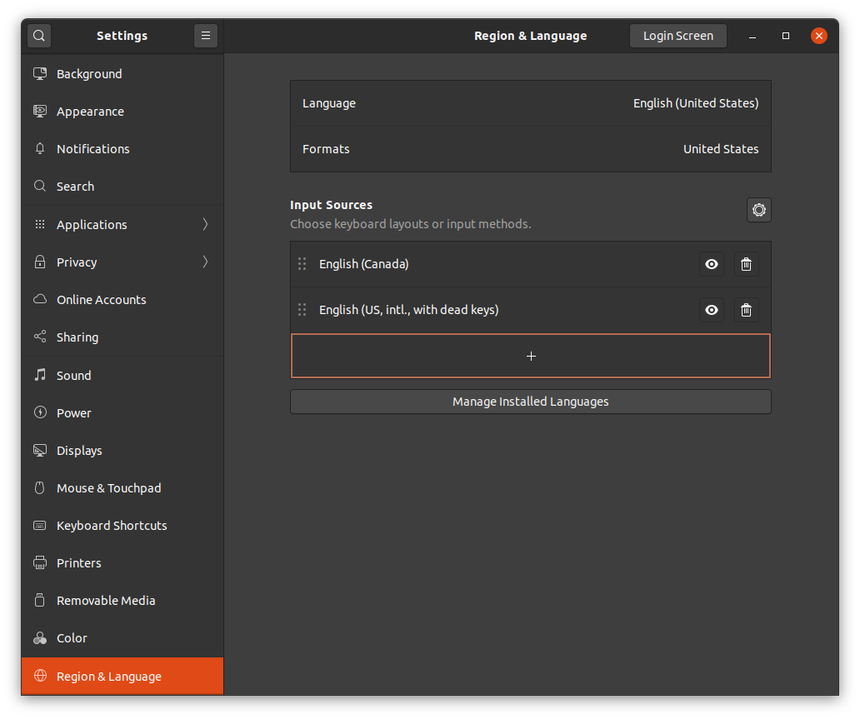Preview English (Canada) keyboard layout eye icon
860x719 pixels.
(x=711, y=264)
